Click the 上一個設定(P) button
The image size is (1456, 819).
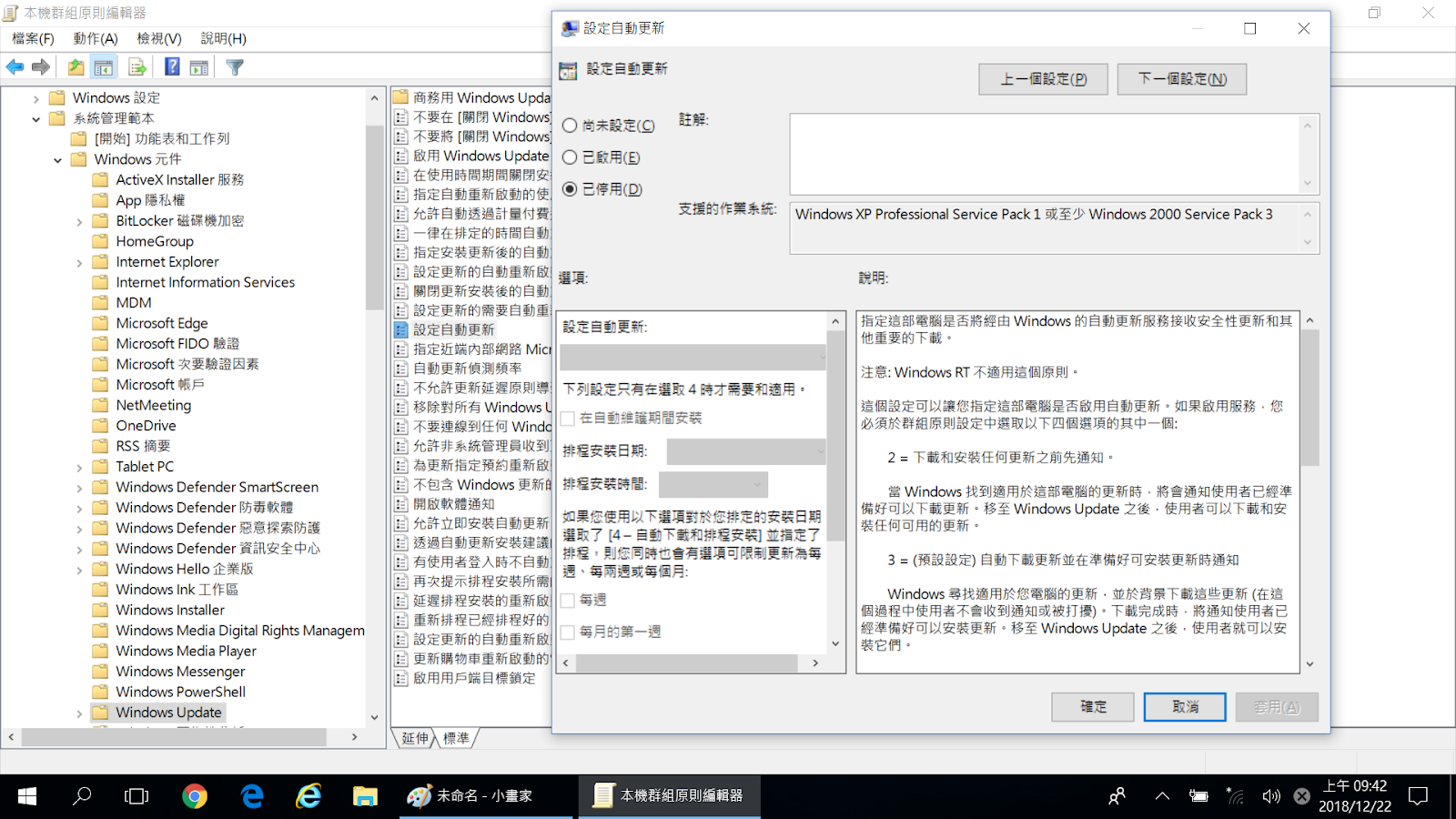pyautogui.click(x=1043, y=79)
